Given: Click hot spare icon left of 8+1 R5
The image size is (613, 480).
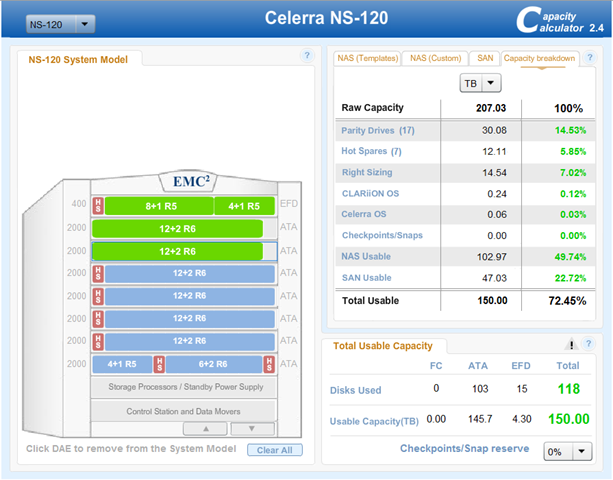Looking at the screenshot, I should [x=98, y=206].
